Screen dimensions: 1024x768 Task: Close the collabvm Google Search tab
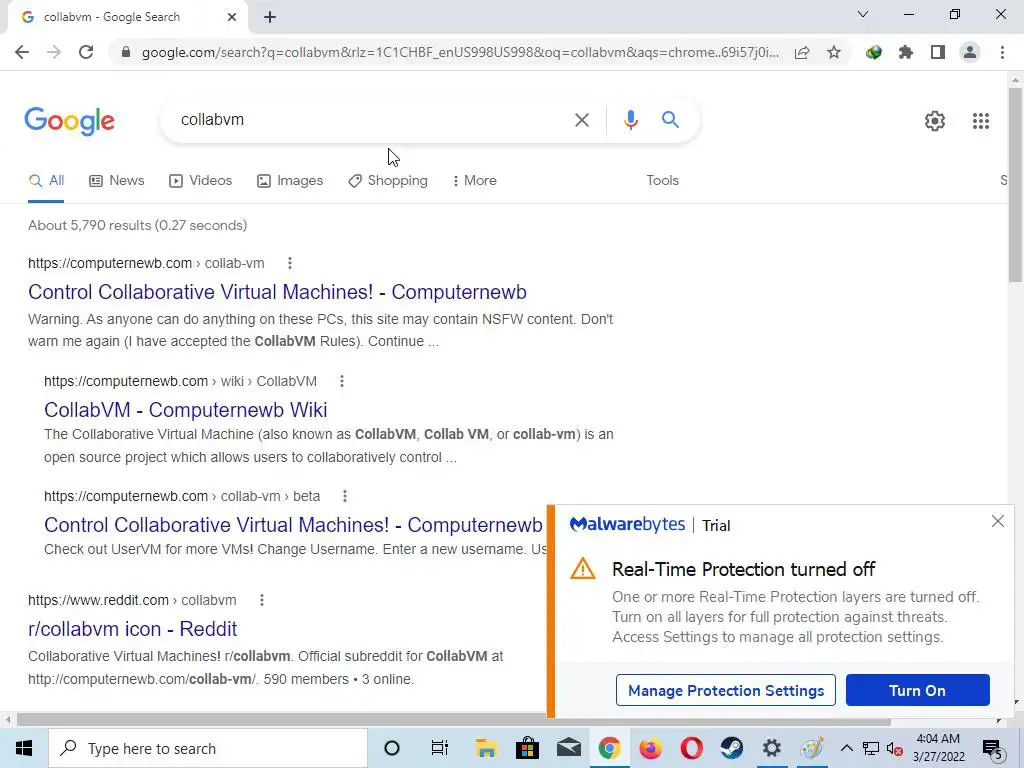point(232,17)
